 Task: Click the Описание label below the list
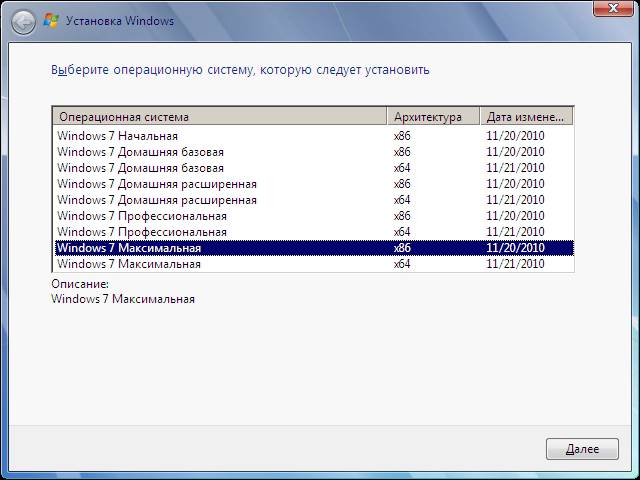click(79, 285)
